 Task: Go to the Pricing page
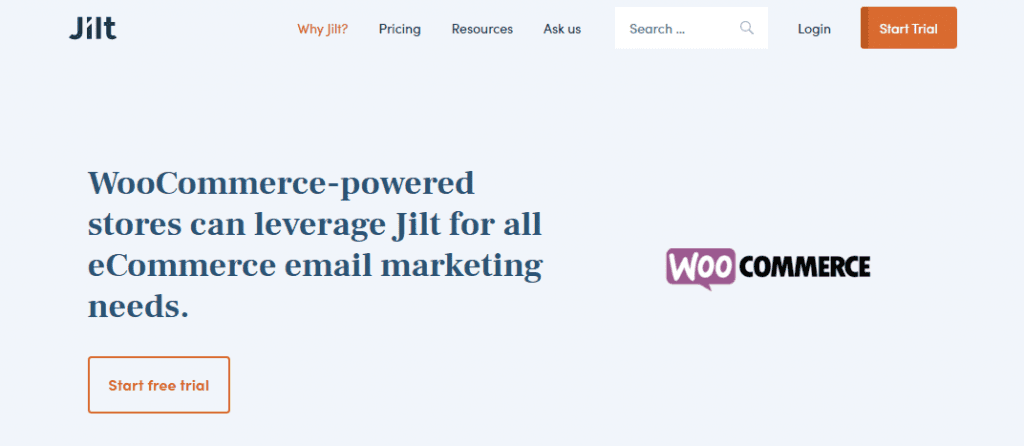[400, 29]
